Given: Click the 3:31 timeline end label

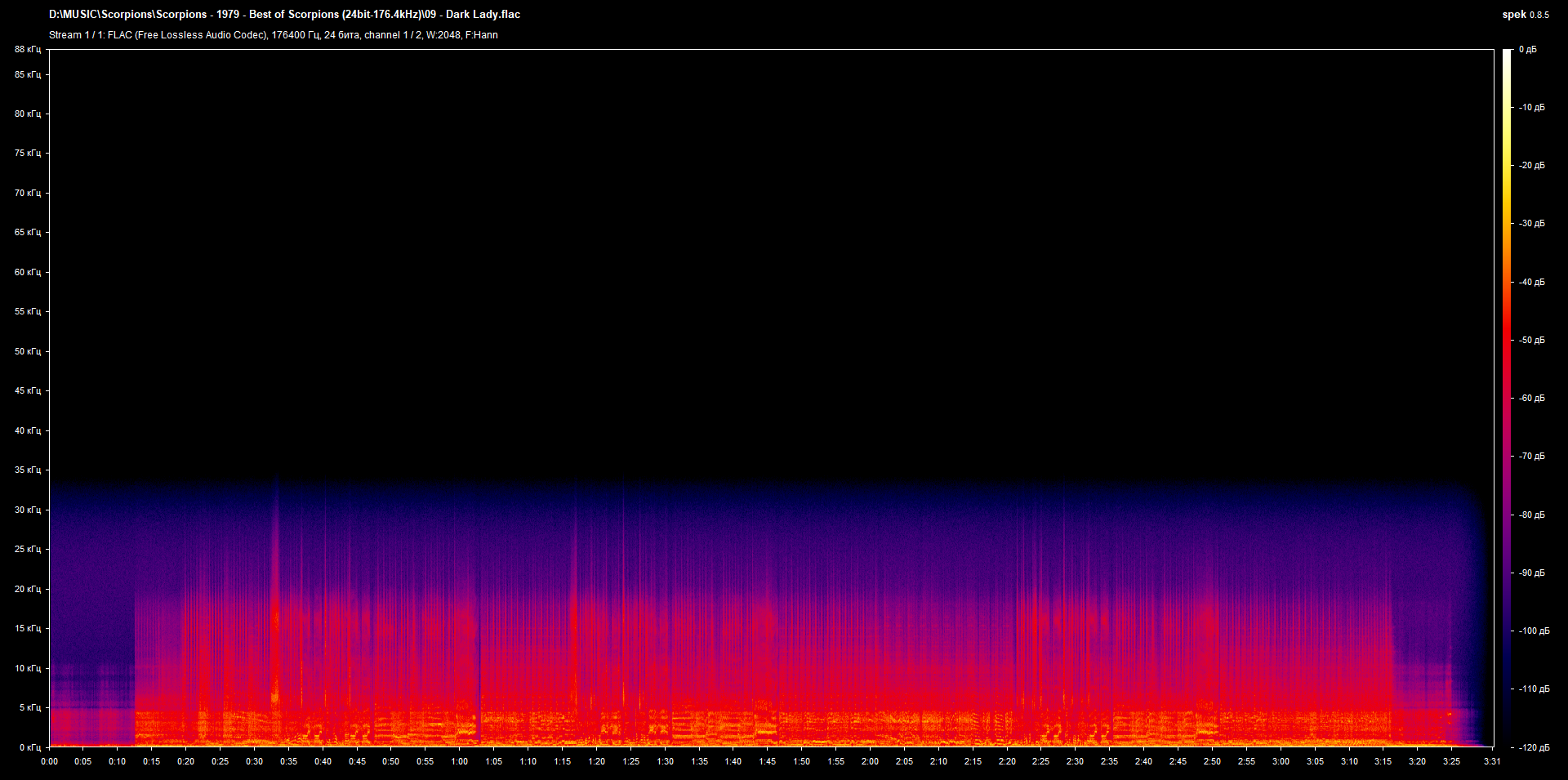Looking at the screenshot, I should [1491, 761].
